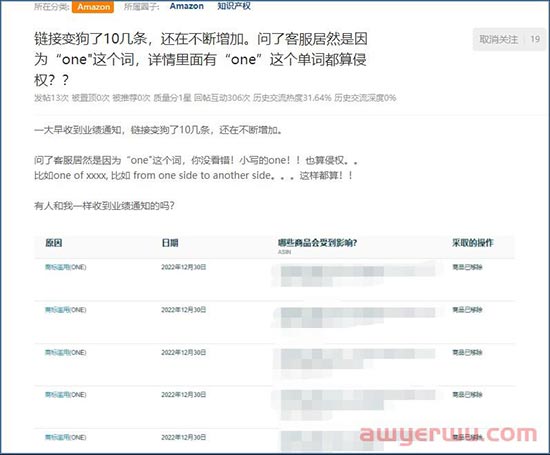Screen dimensions: 550x455
Task: Click the orange Amazon category tag
Action: (93, 7)
